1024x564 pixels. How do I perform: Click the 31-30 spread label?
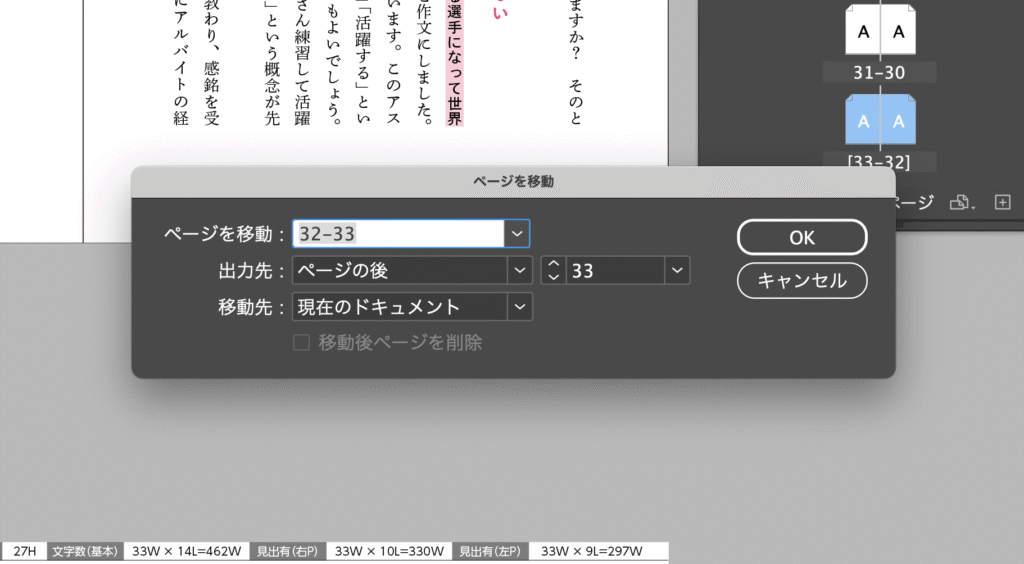coord(879,72)
